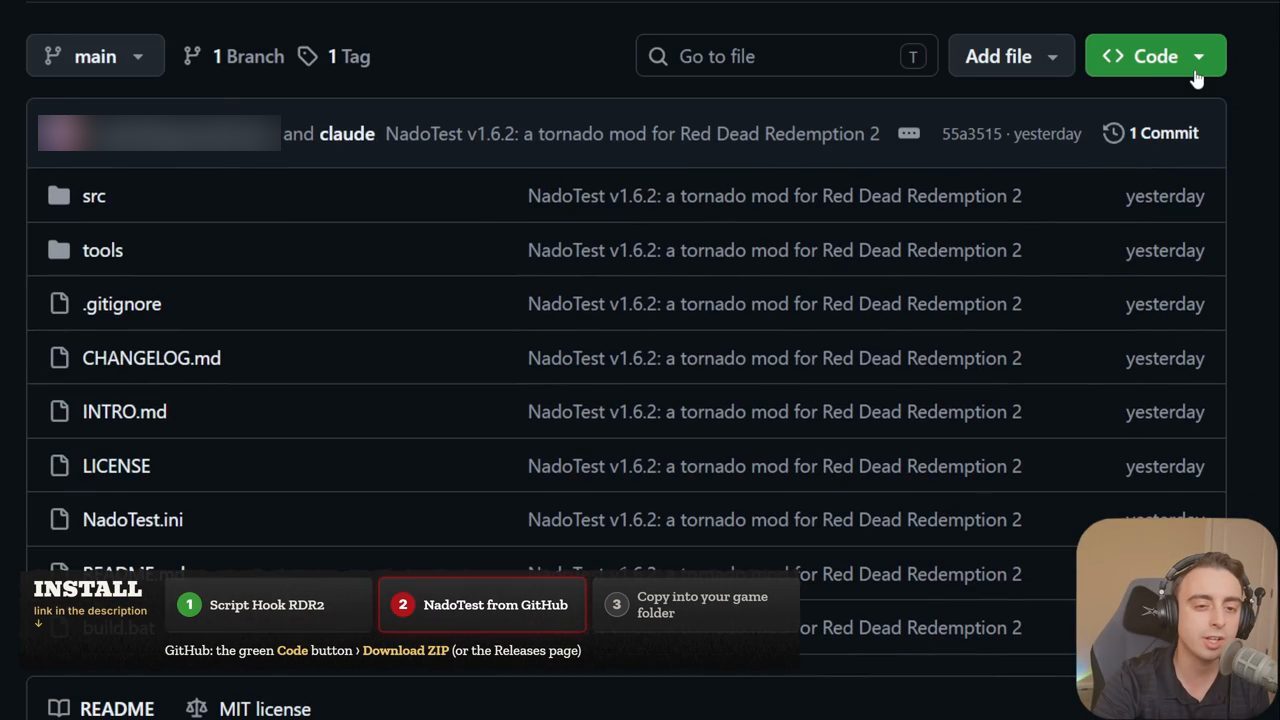1280x720 pixels.
Task: Click the clock history icon beside 1 Commit
Action: pyautogui.click(x=1113, y=133)
